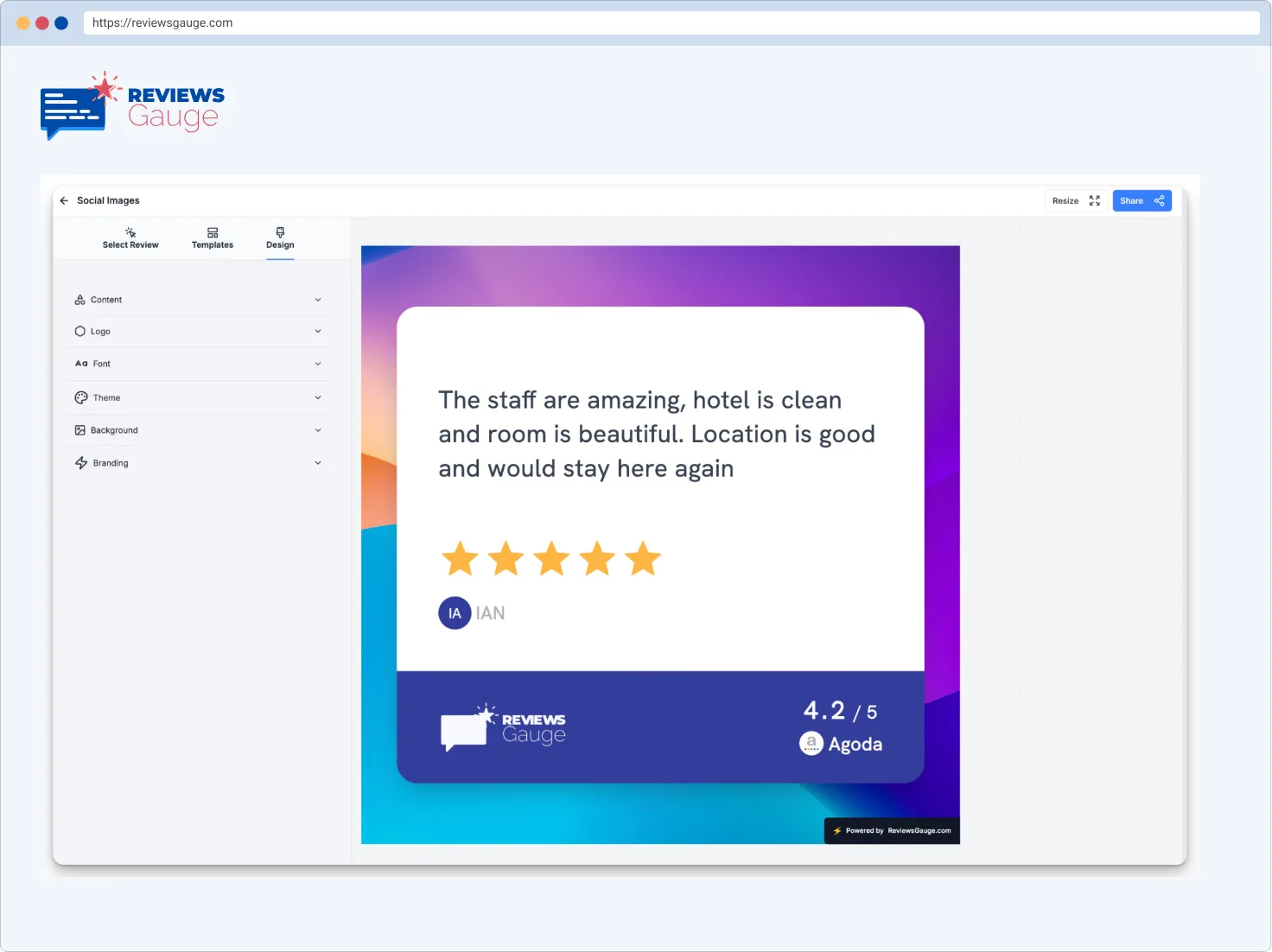Click the Social Images page title
The height and width of the screenshot is (952, 1272).
tap(108, 200)
